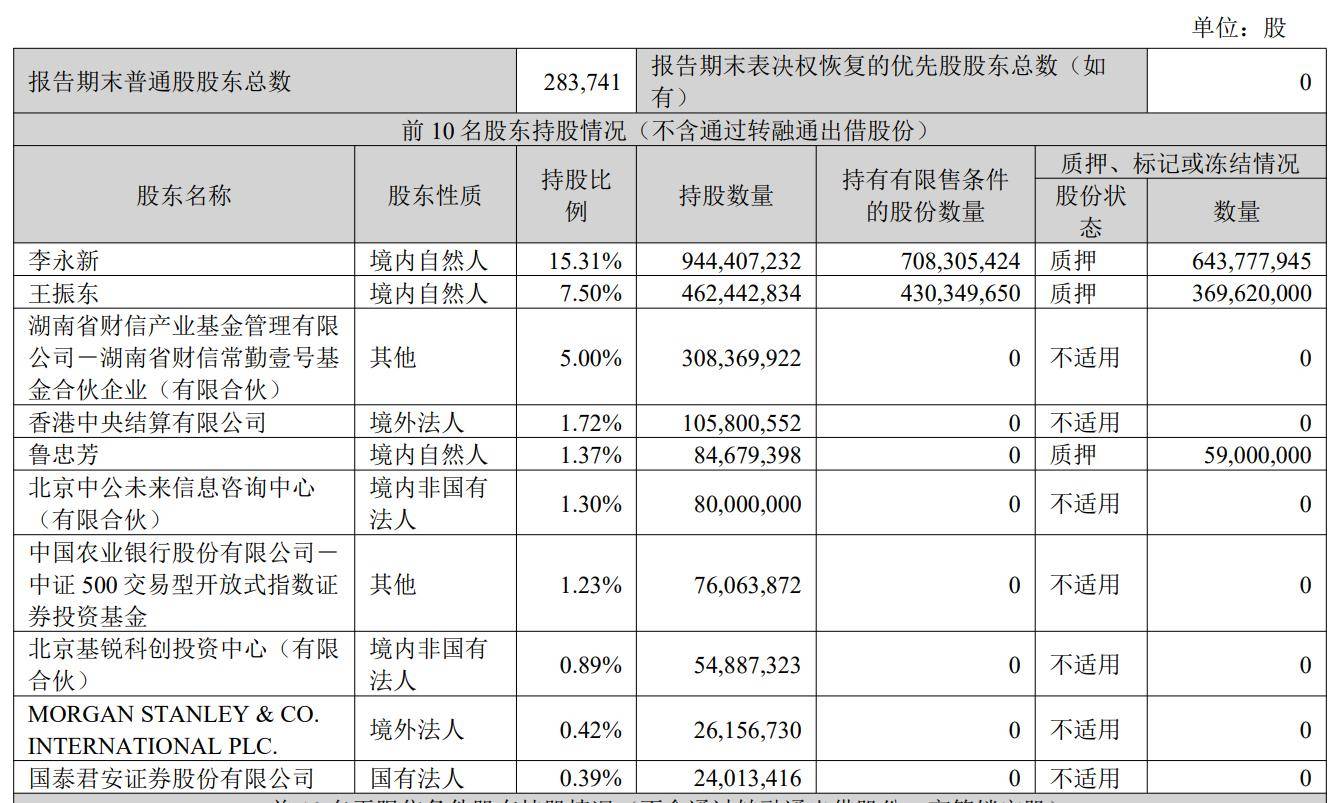Click 境外法人 in the Morgan Stanley row

click(x=417, y=729)
